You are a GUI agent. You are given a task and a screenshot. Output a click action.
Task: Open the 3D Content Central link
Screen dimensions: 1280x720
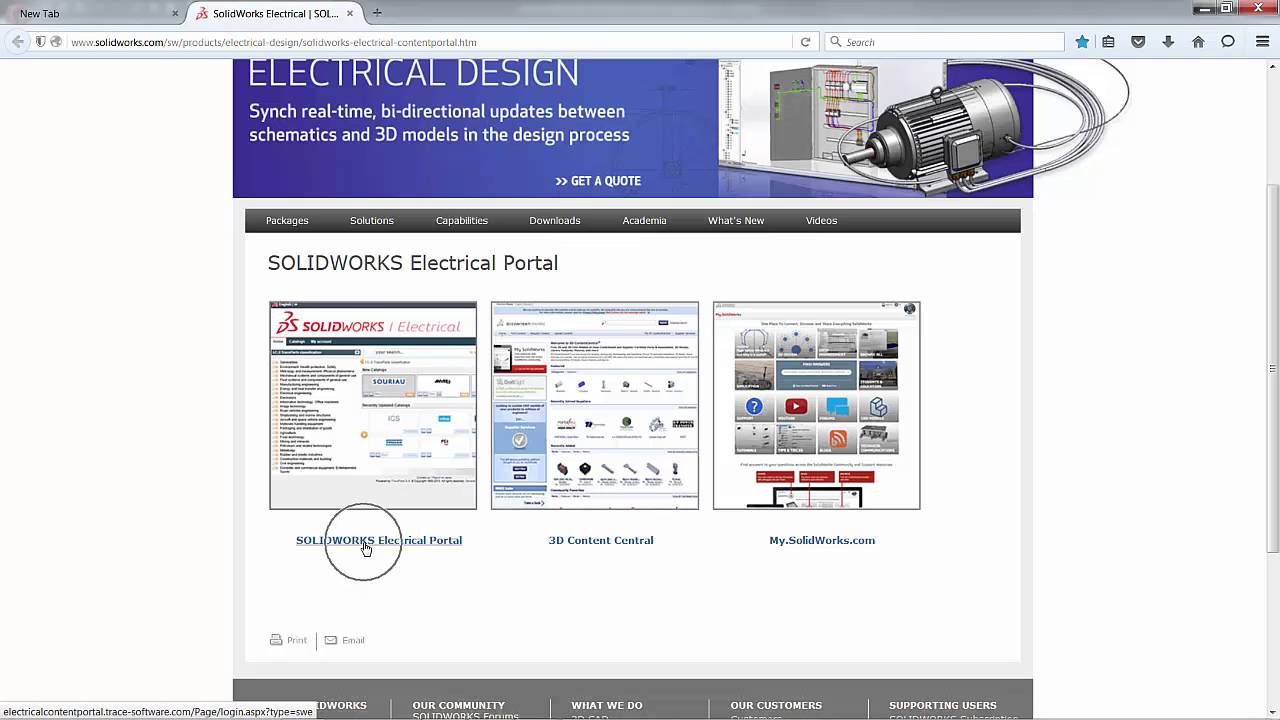point(601,540)
